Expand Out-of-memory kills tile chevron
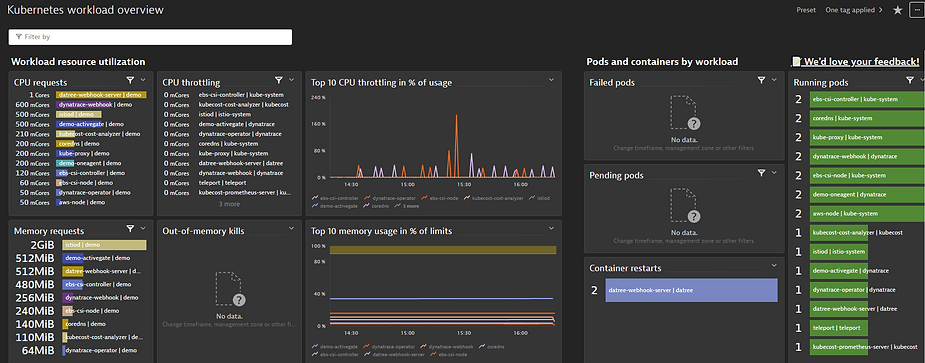 point(291,228)
